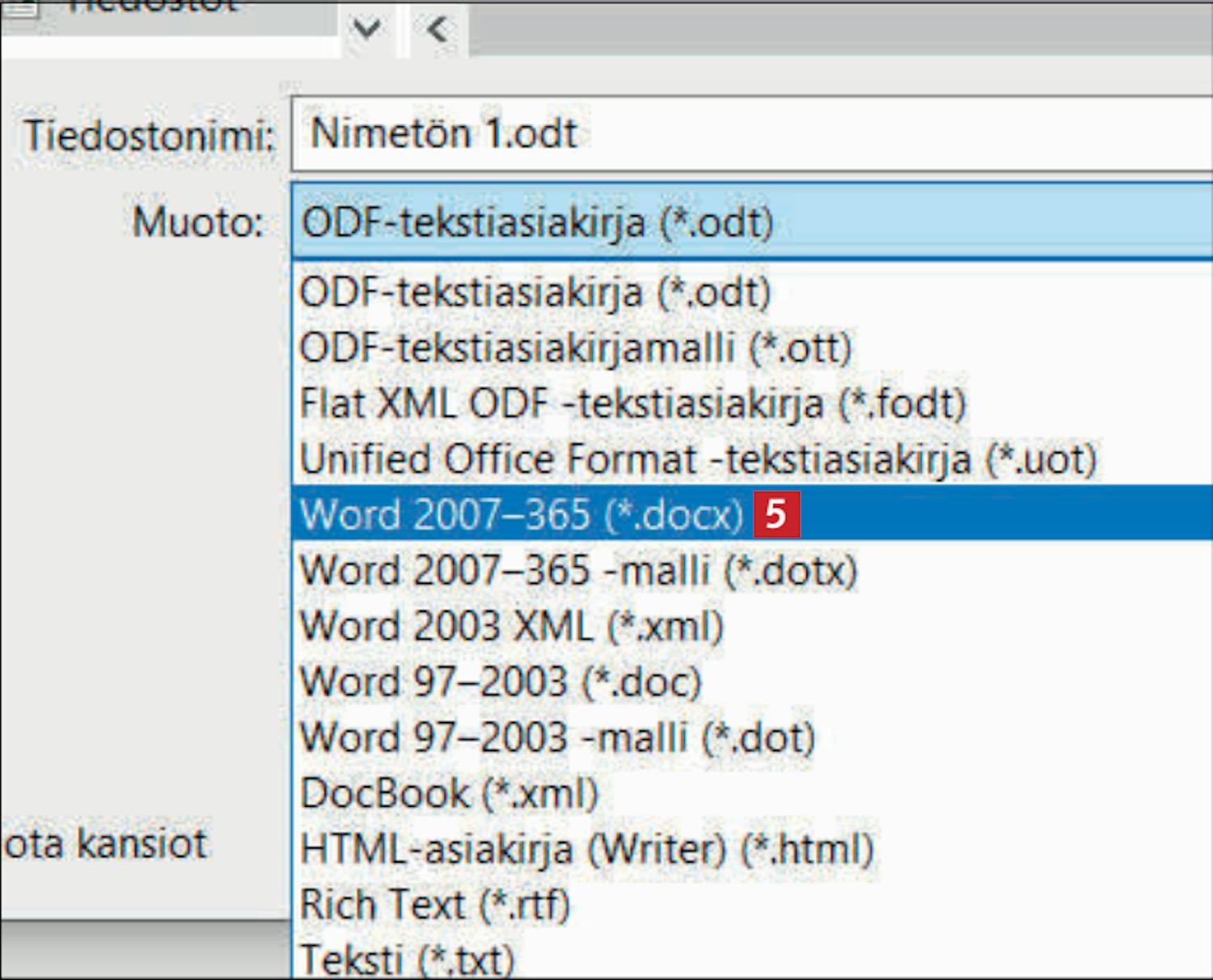Viewport: 1213px width, 980px height.
Task: Pick Teksti (*.txt) at list bottom
Action: tap(407, 960)
